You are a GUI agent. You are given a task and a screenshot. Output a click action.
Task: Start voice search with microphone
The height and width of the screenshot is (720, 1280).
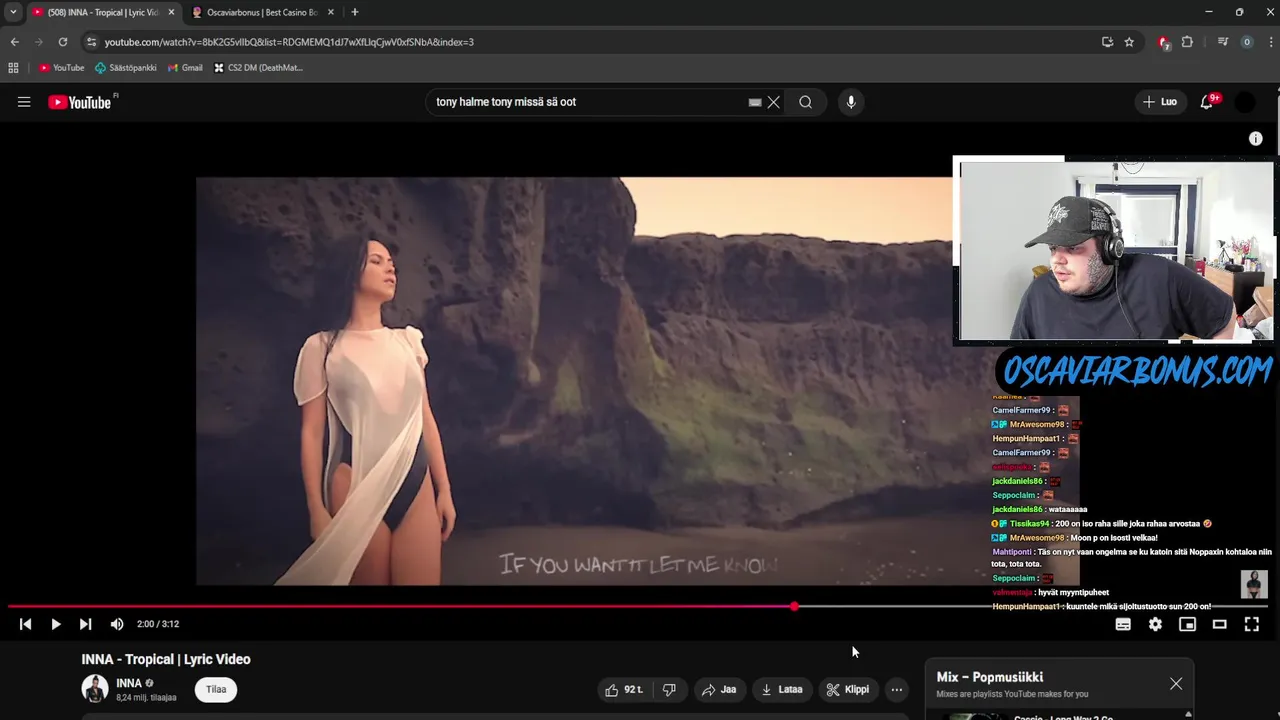(851, 102)
